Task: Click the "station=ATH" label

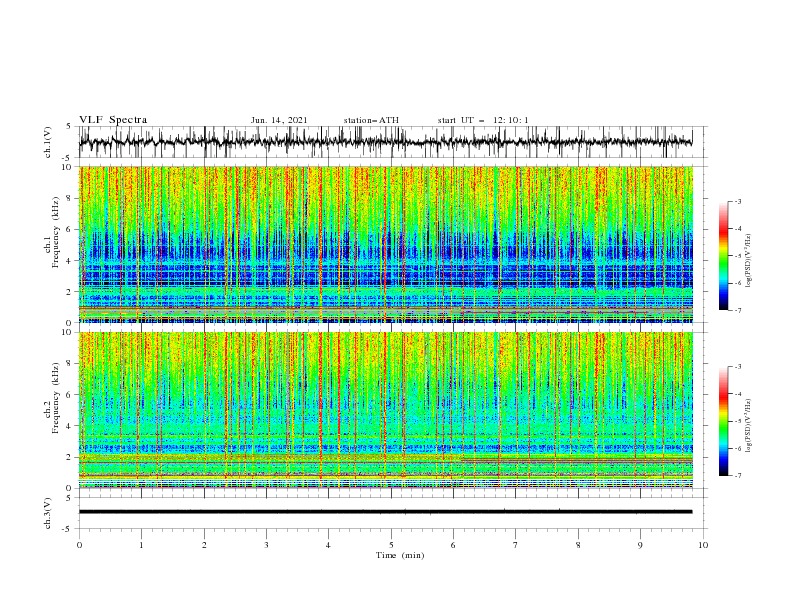Action: tap(371, 120)
